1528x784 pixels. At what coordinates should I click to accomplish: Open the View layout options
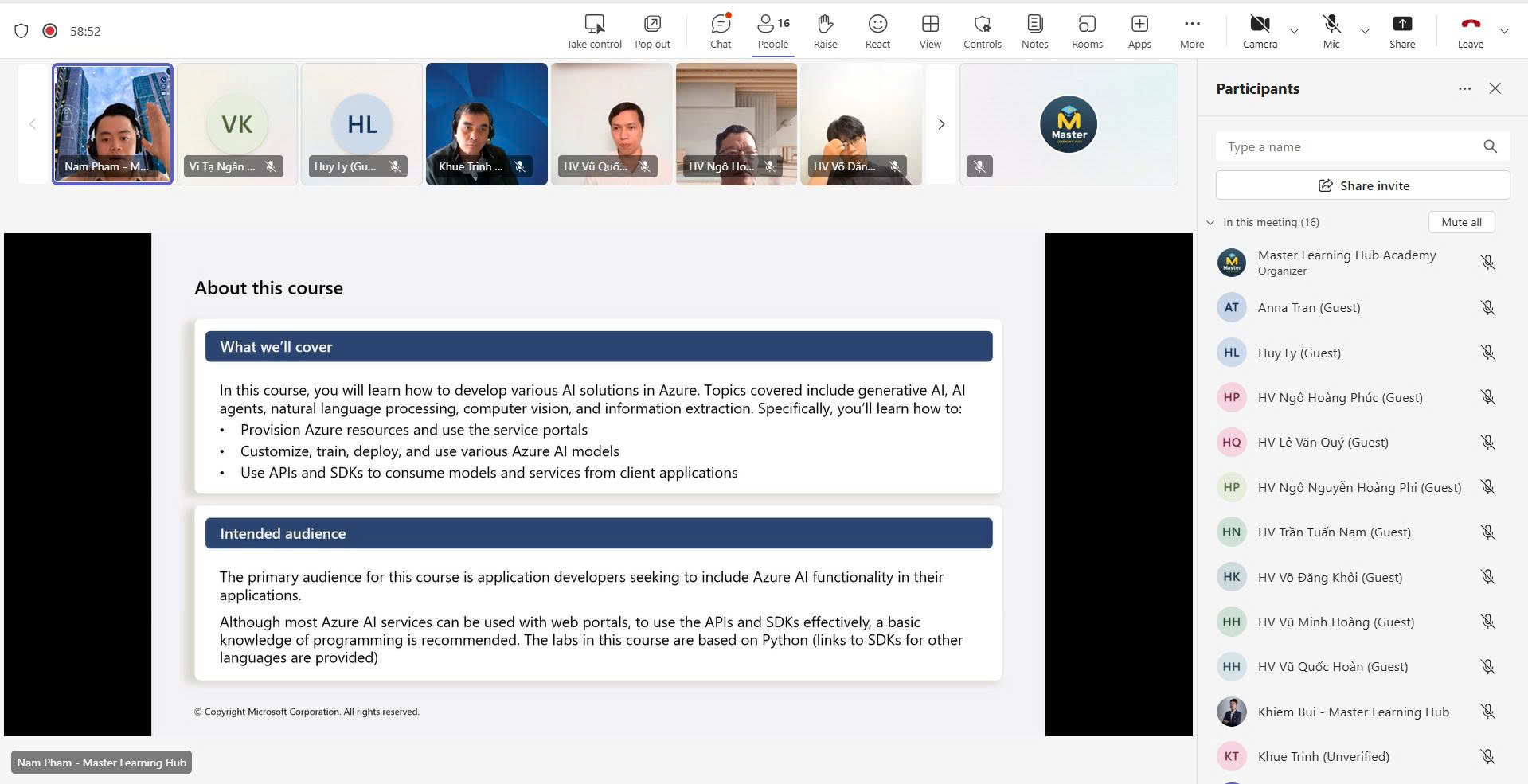click(x=929, y=31)
